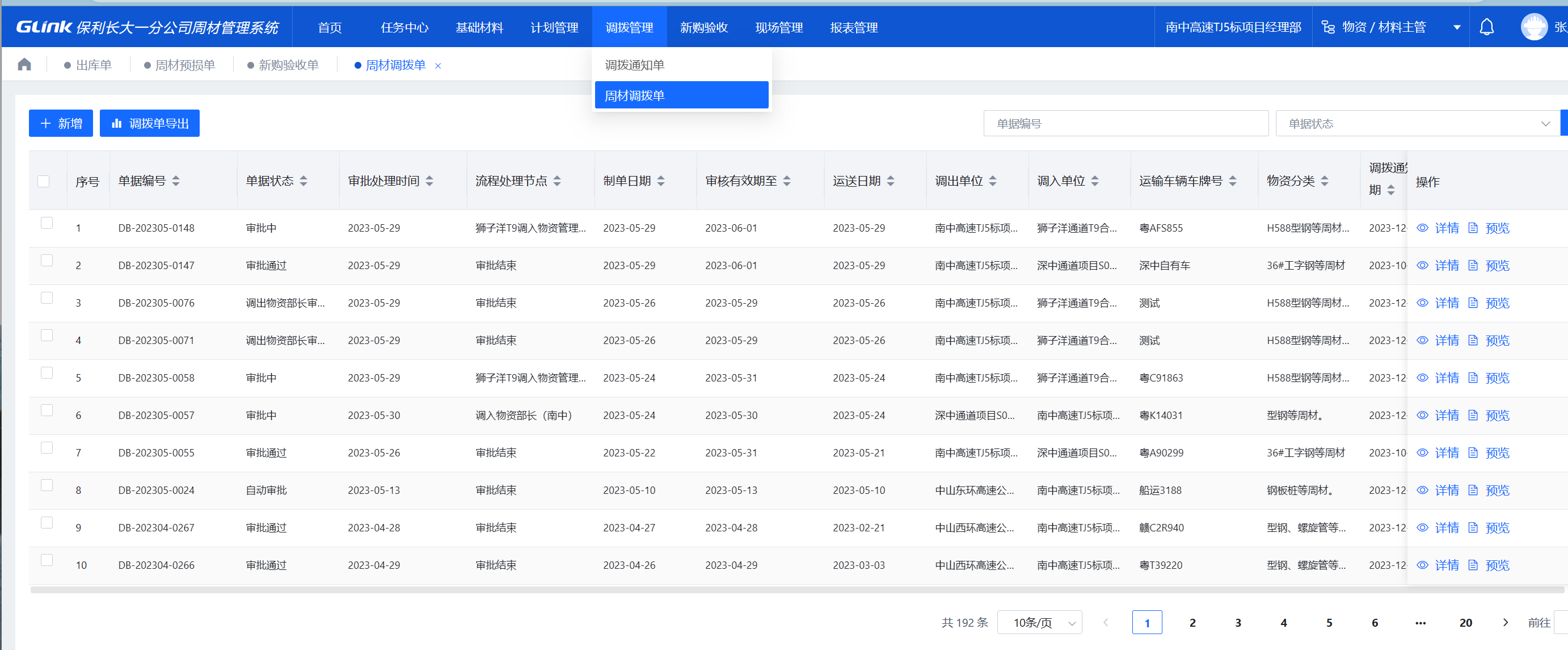The height and width of the screenshot is (650, 1568).
Task: Select 调拨通知单 from the dropdown menu
Action: (x=682, y=65)
